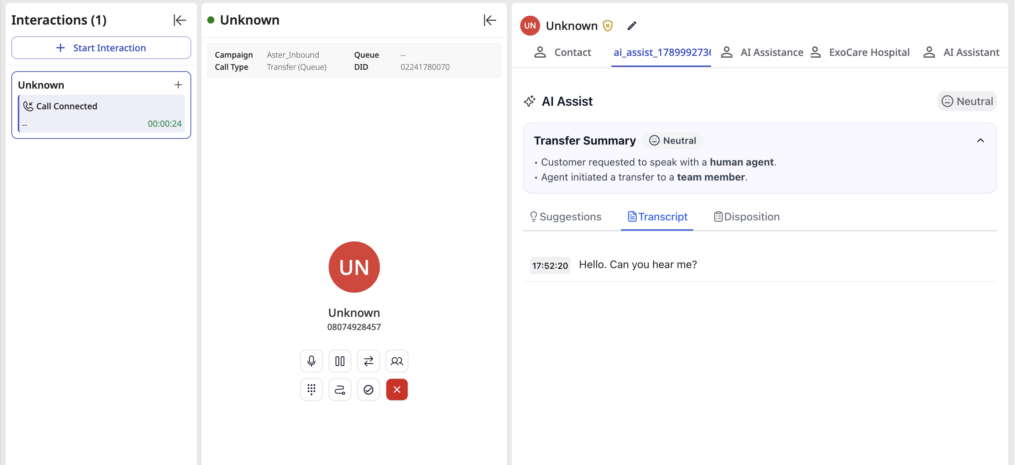Image resolution: width=1024 pixels, height=465 pixels.
Task: Click the Aster_Inbound campaign value
Action: pos(293,55)
